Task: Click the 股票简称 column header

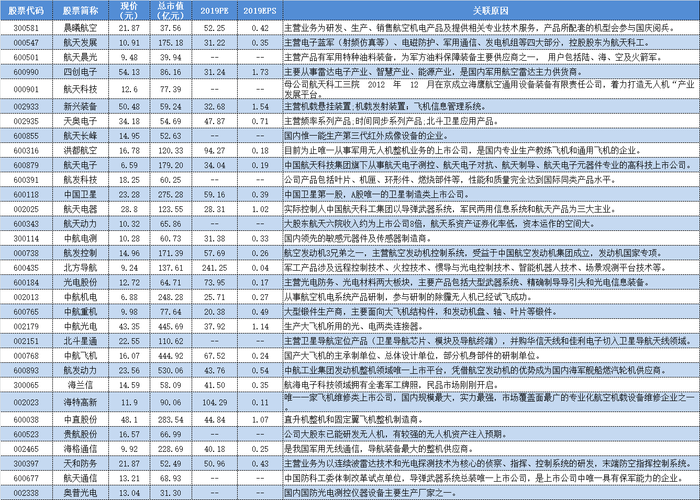Action: click(x=80, y=11)
